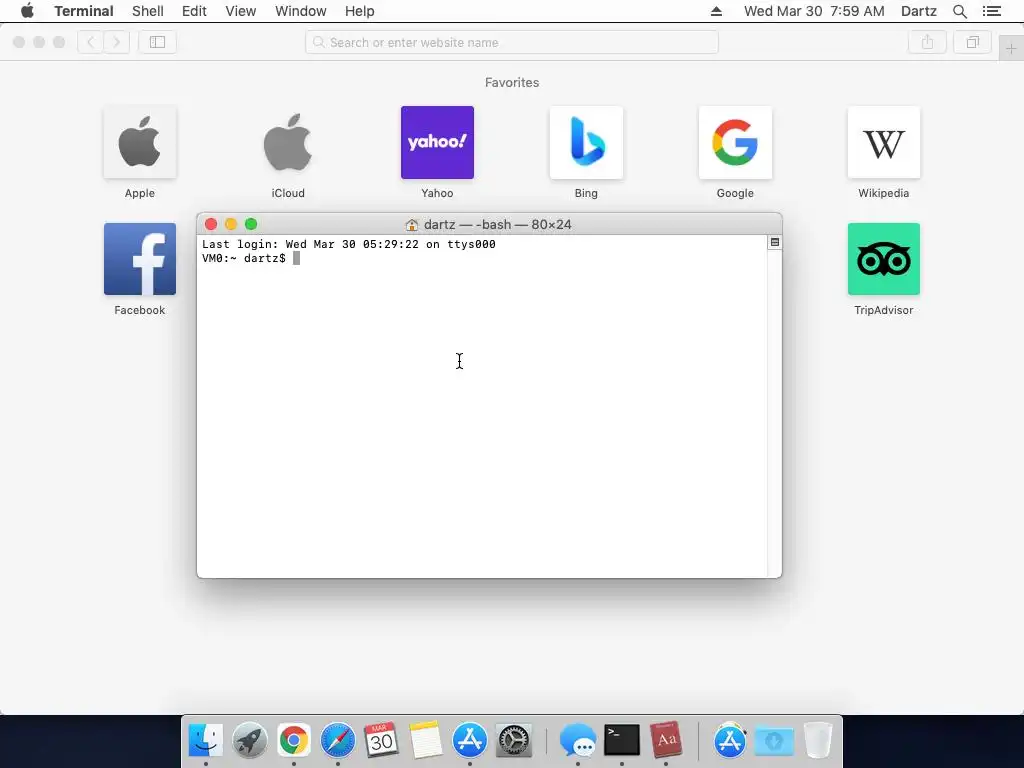1024x768 pixels.
Task: Close the Terminal window with red button
Action: [x=211, y=224]
